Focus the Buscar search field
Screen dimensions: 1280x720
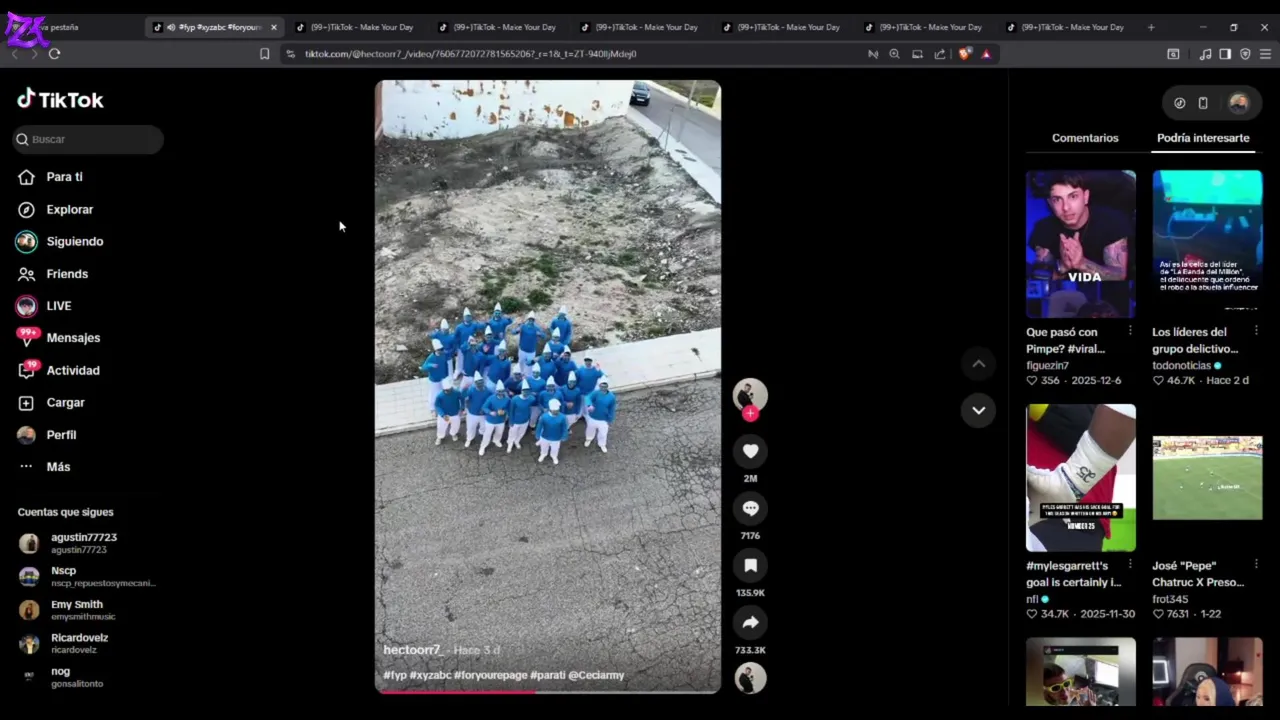click(88, 139)
